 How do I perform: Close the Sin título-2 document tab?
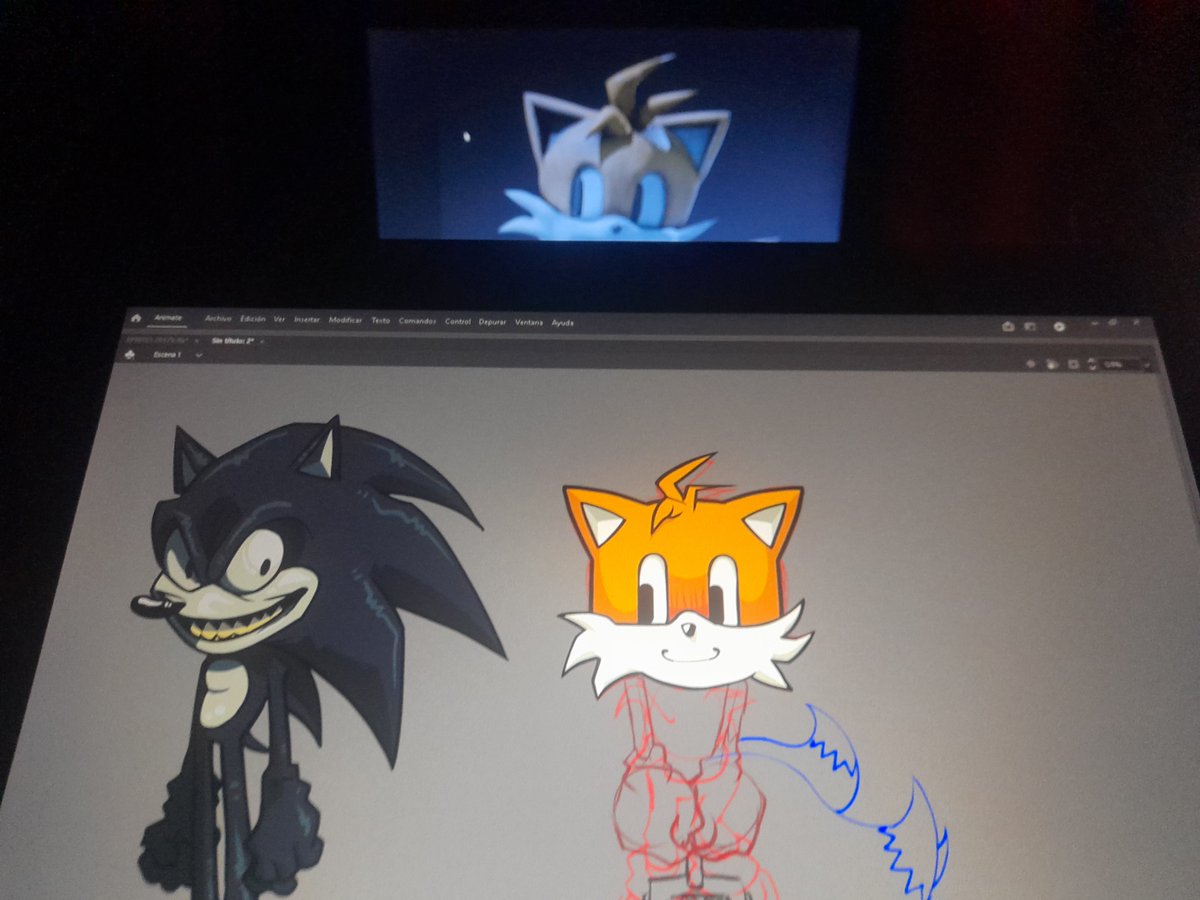(x=262, y=341)
